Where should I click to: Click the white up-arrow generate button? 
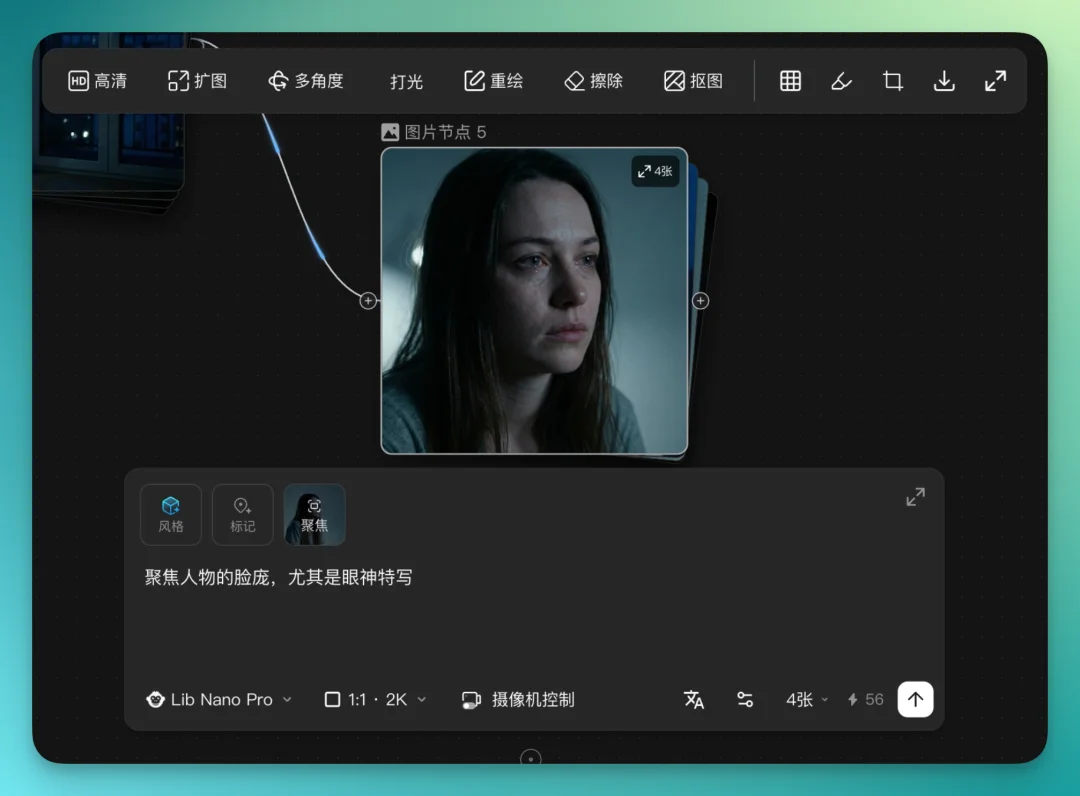click(x=915, y=699)
